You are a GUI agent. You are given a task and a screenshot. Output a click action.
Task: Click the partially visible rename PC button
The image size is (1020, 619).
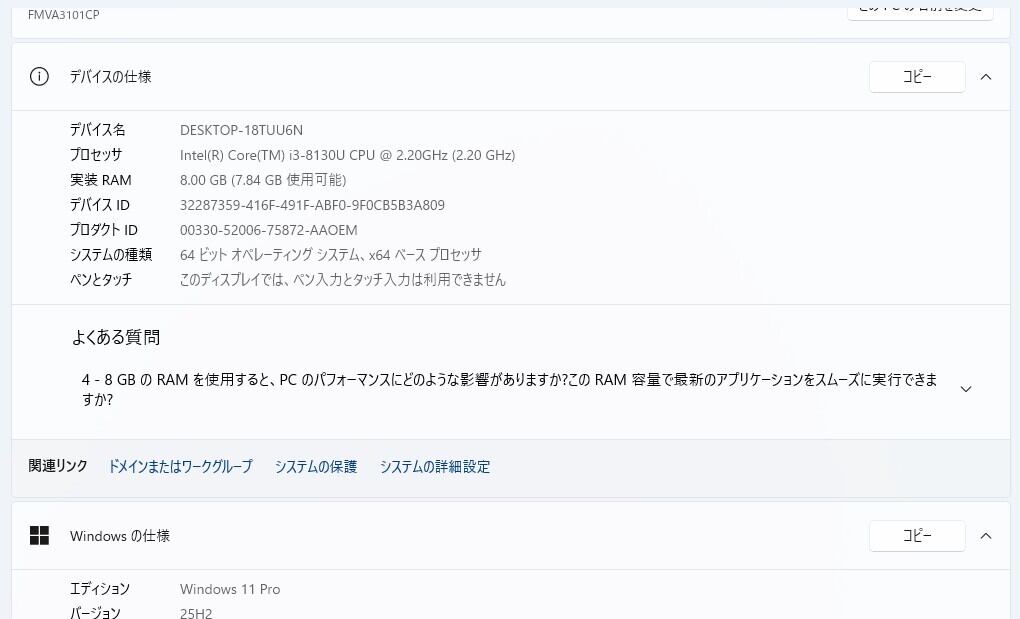(920, 13)
